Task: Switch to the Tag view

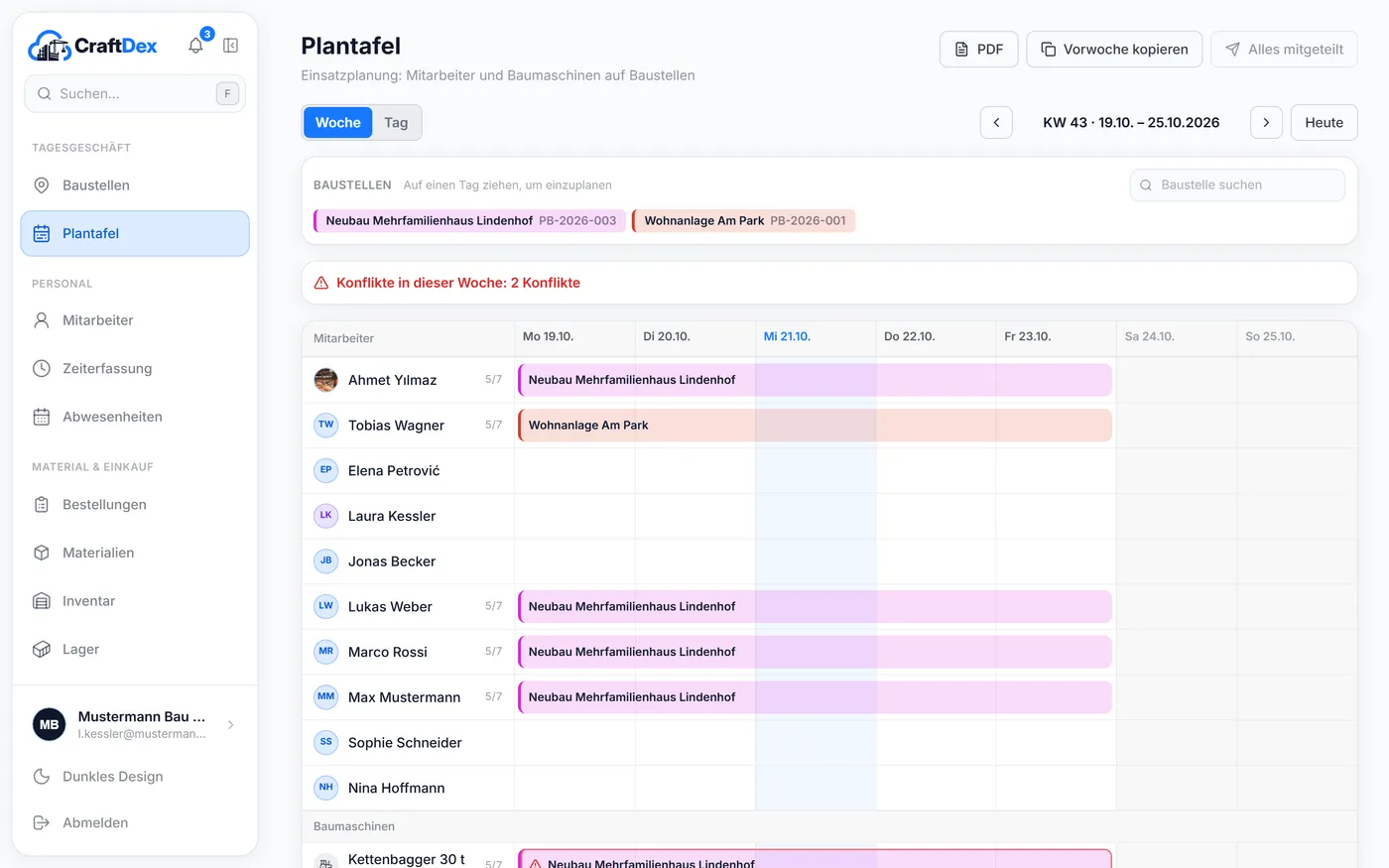Action: 396,123
